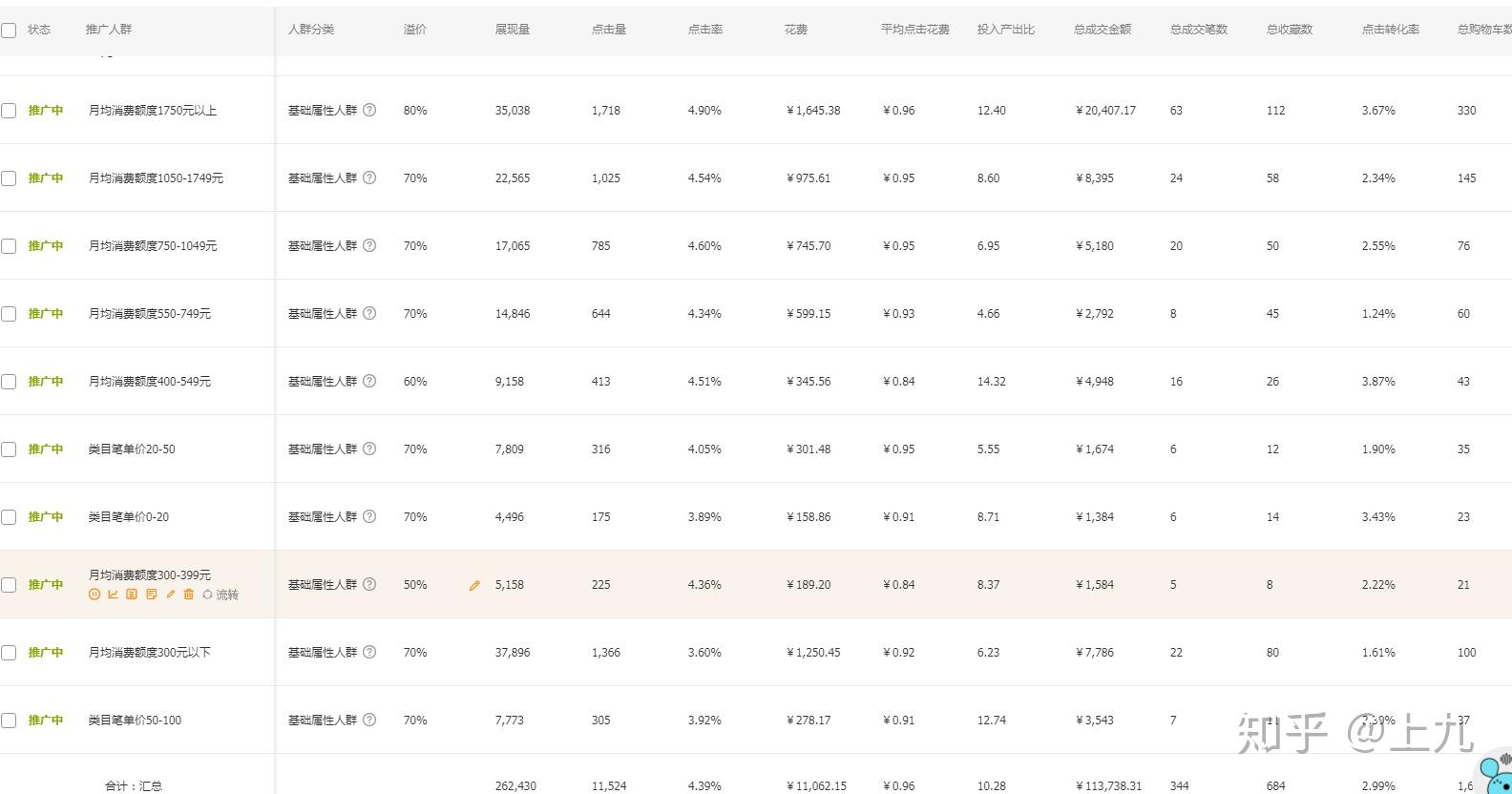
Task: Click the 投入产出比 column header
Action: 1005,30
